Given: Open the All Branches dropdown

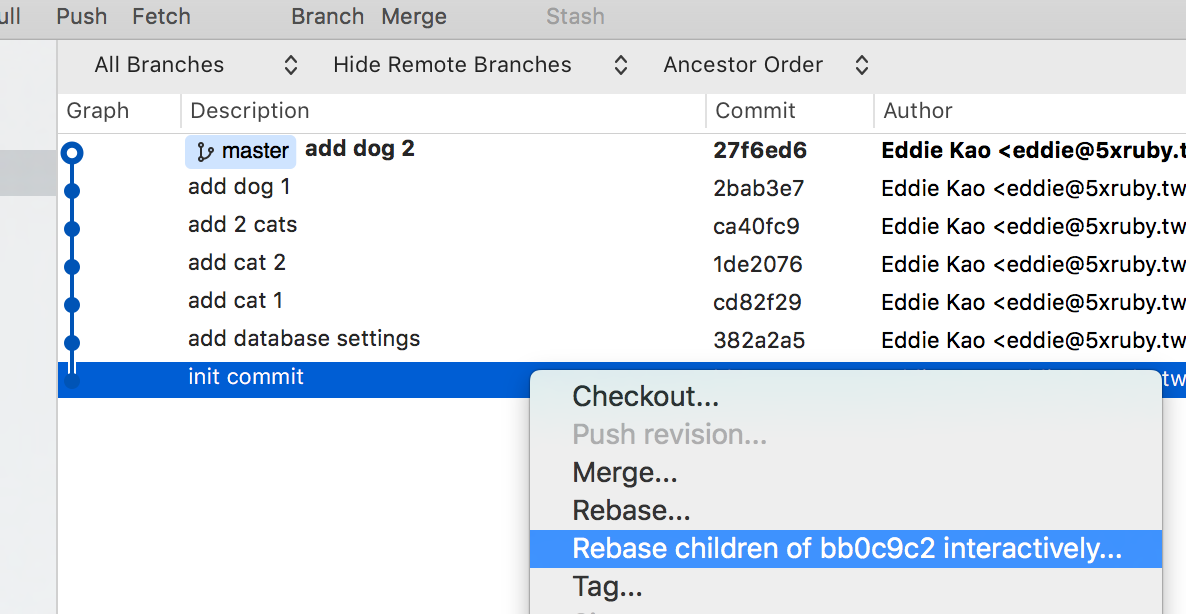Looking at the screenshot, I should 196,65.
